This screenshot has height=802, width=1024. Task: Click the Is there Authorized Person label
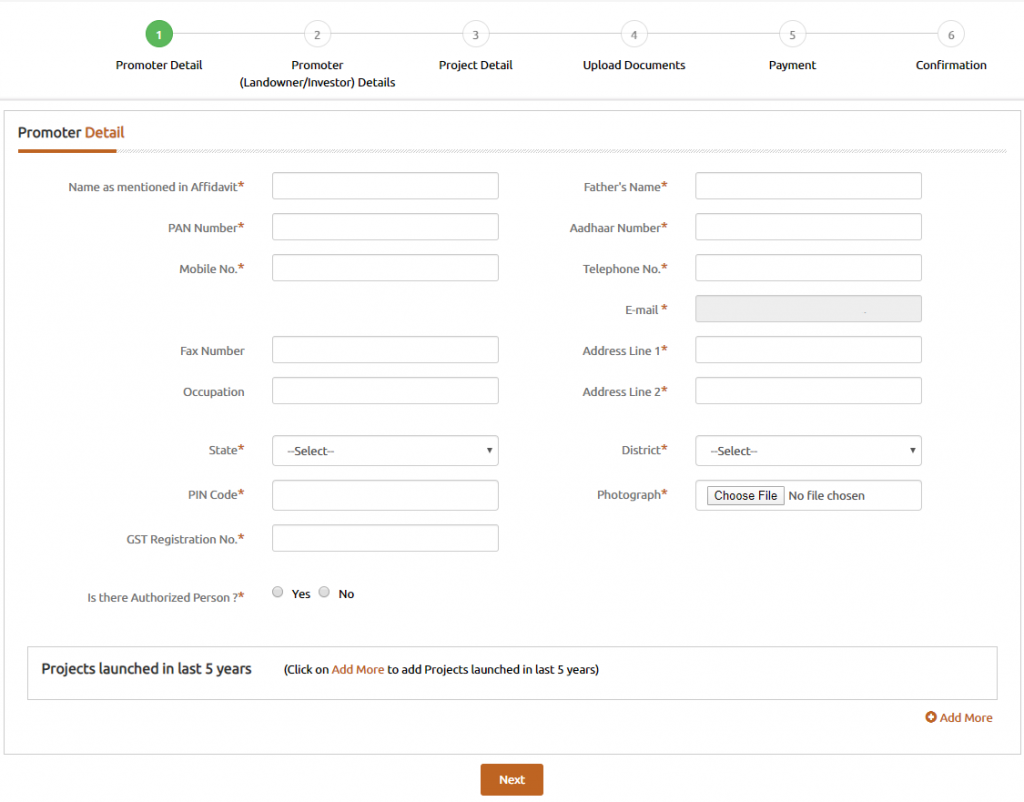click(x=165, y=597)
